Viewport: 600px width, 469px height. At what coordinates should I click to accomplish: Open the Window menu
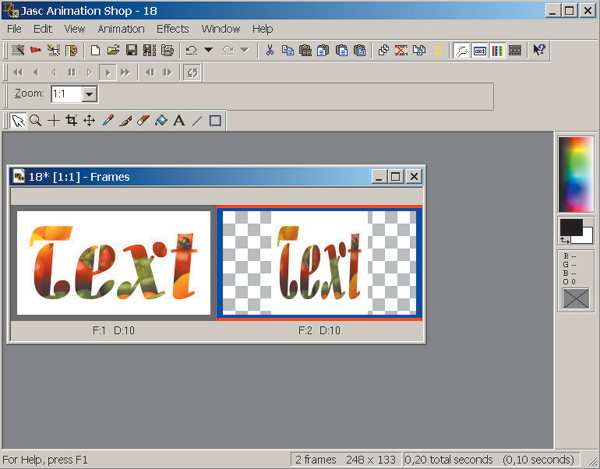221,29
